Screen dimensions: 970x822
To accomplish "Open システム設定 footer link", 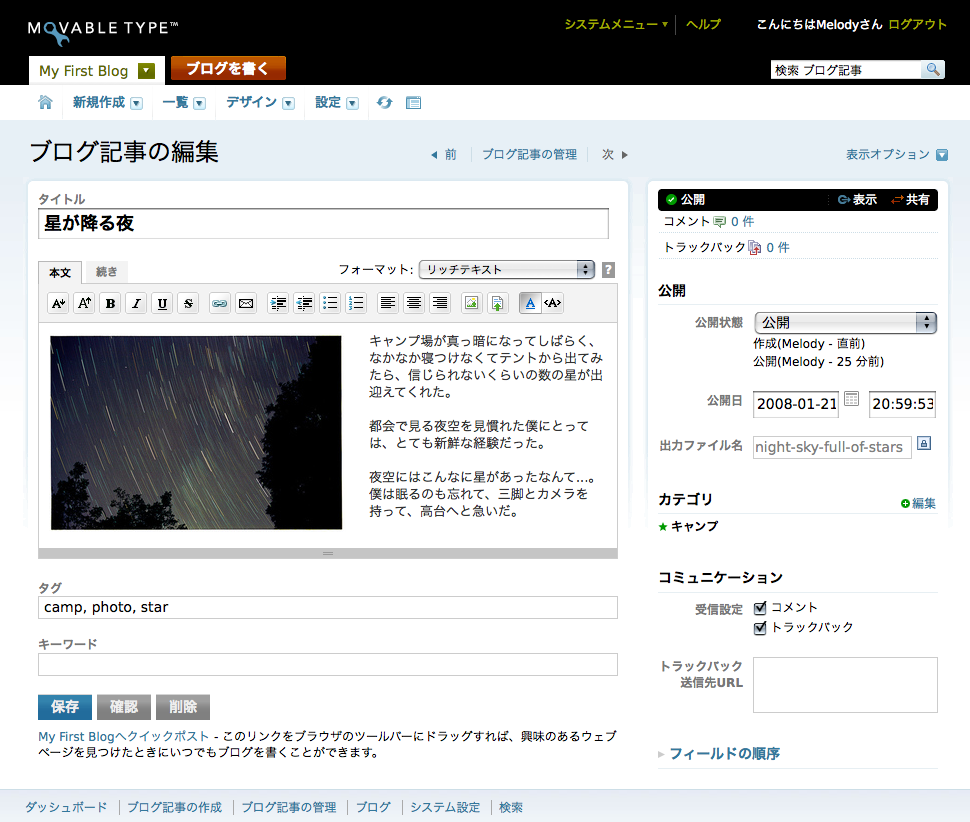I will [x=445, y=807].
